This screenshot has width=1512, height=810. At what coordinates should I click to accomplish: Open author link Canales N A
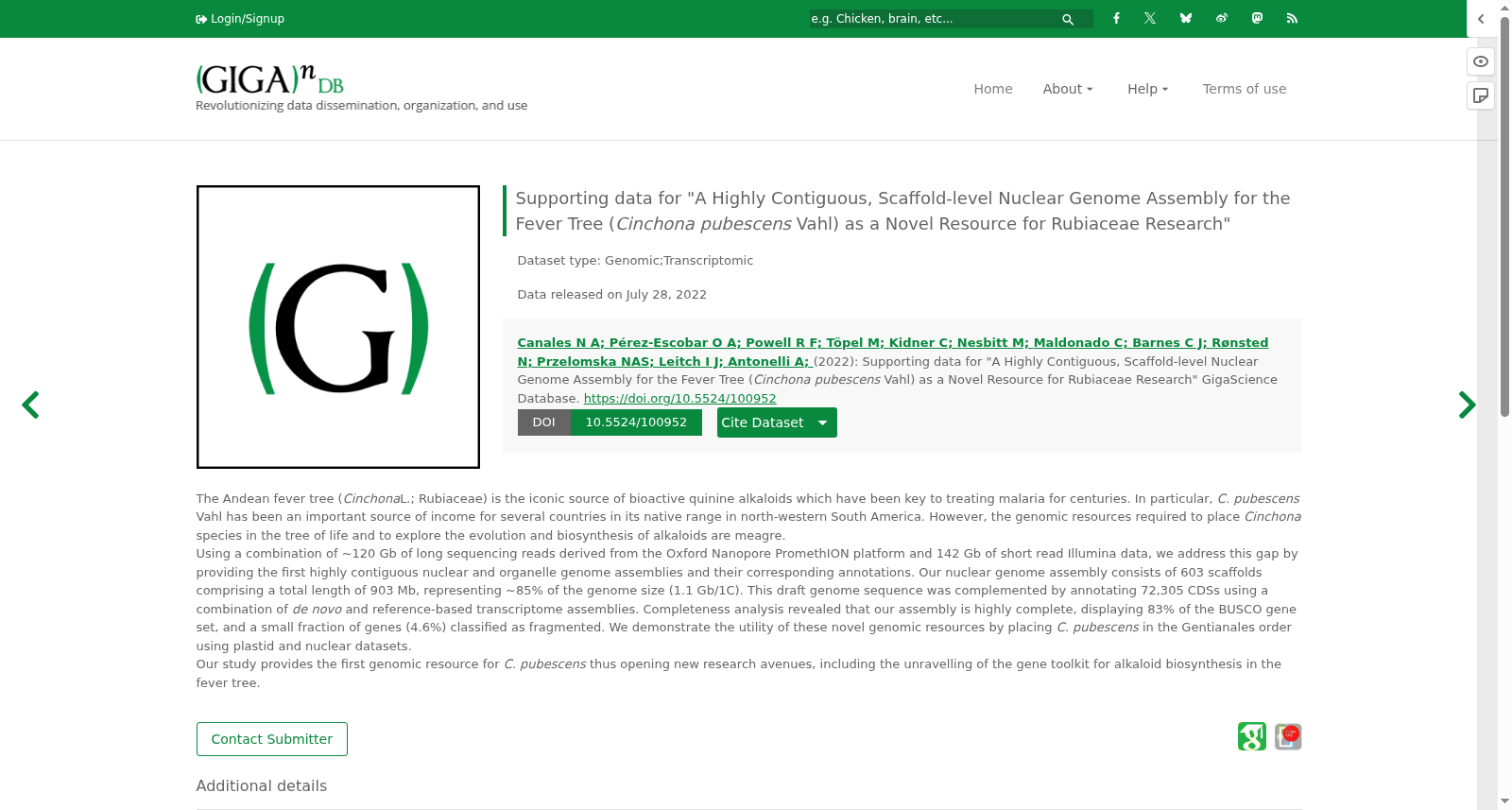pyautogui.click(x=560, y=343)
